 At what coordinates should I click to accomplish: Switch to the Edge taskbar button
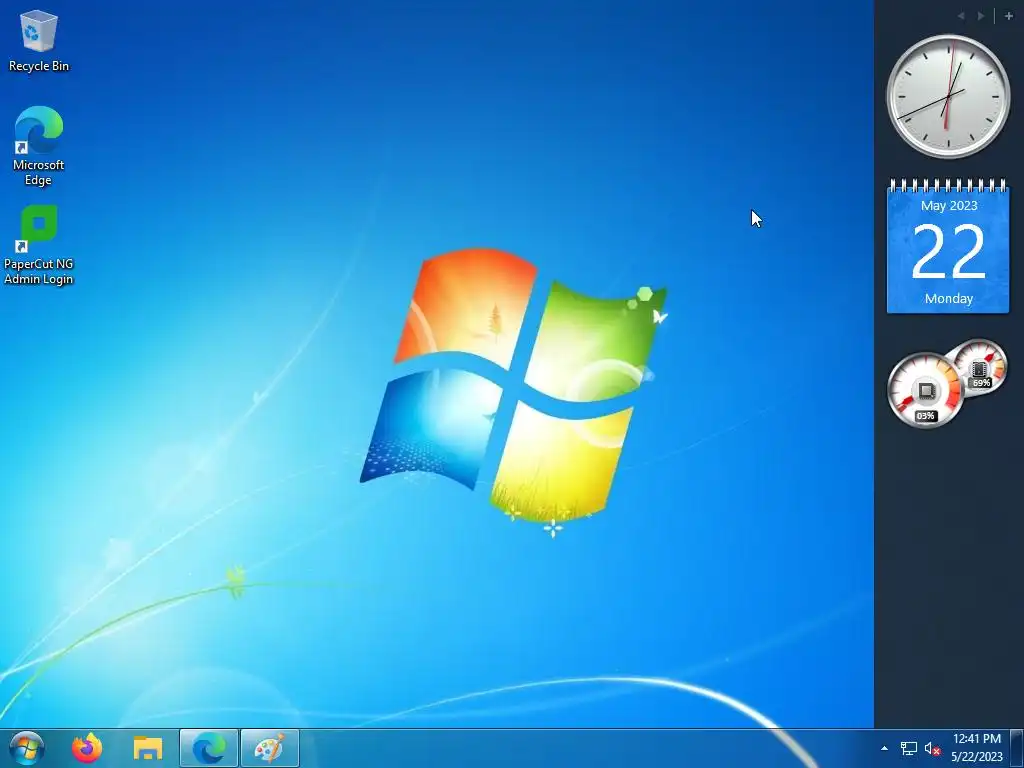pyautogui.click(x=209, y=748)
